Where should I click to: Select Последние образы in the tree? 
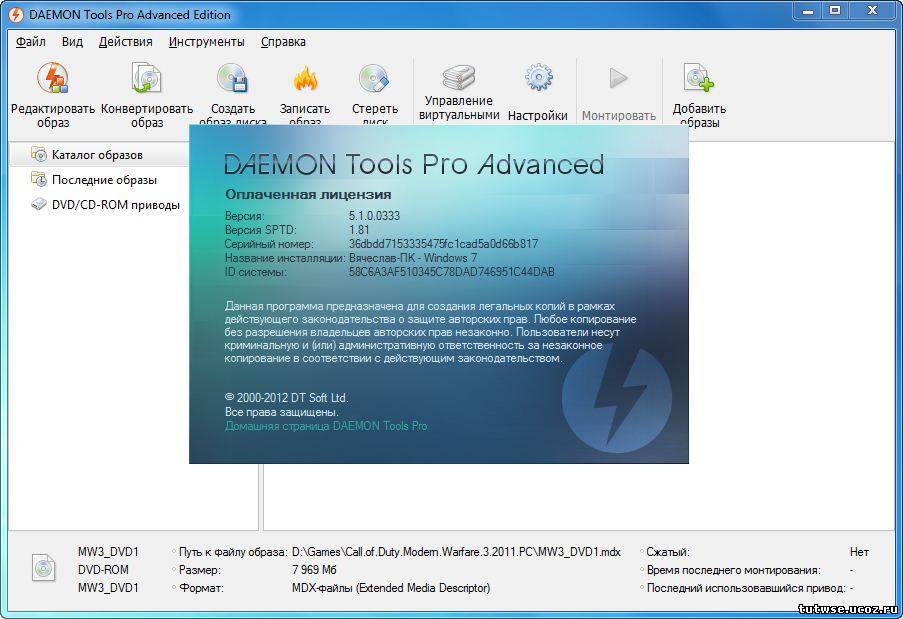click(104, 180)
